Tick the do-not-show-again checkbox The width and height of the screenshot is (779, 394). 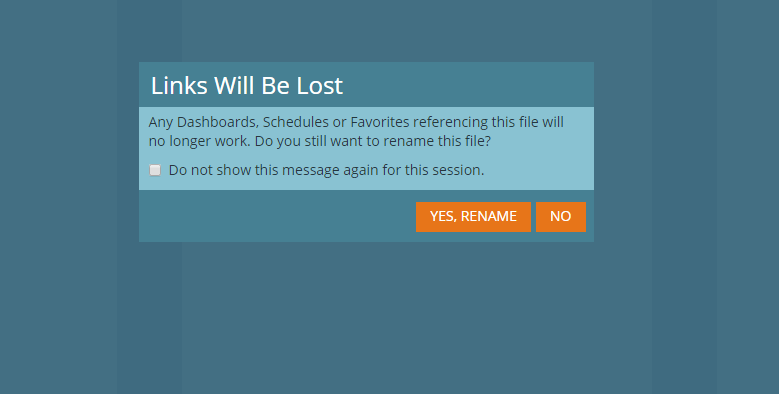[x=155, y=170]
